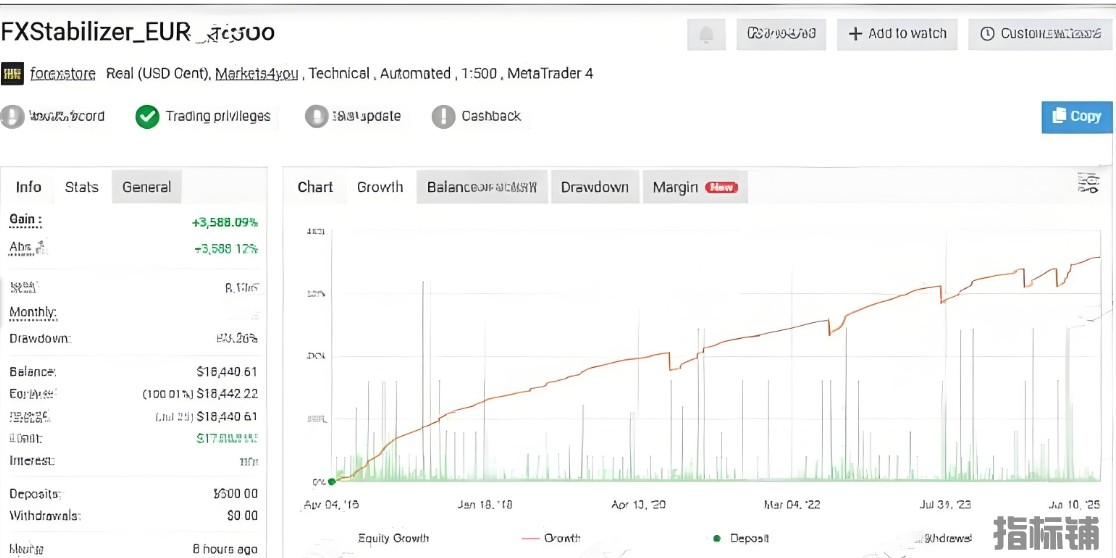The width and height of the screenshot is (1116, 558).
Task: Select the General tab in info panel
Action: point(146,187)
